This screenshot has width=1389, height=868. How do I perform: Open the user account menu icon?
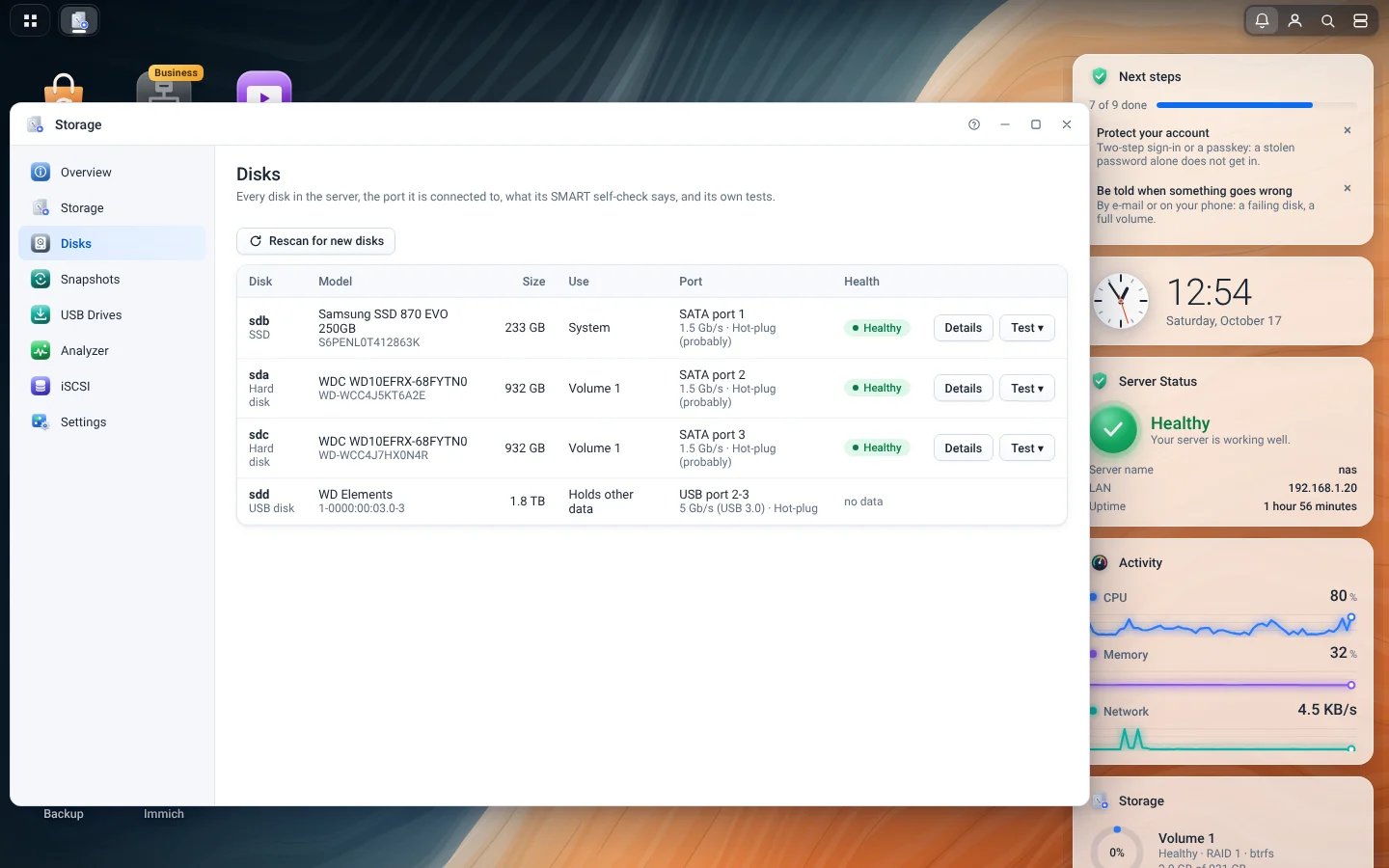click(1294, 20)
